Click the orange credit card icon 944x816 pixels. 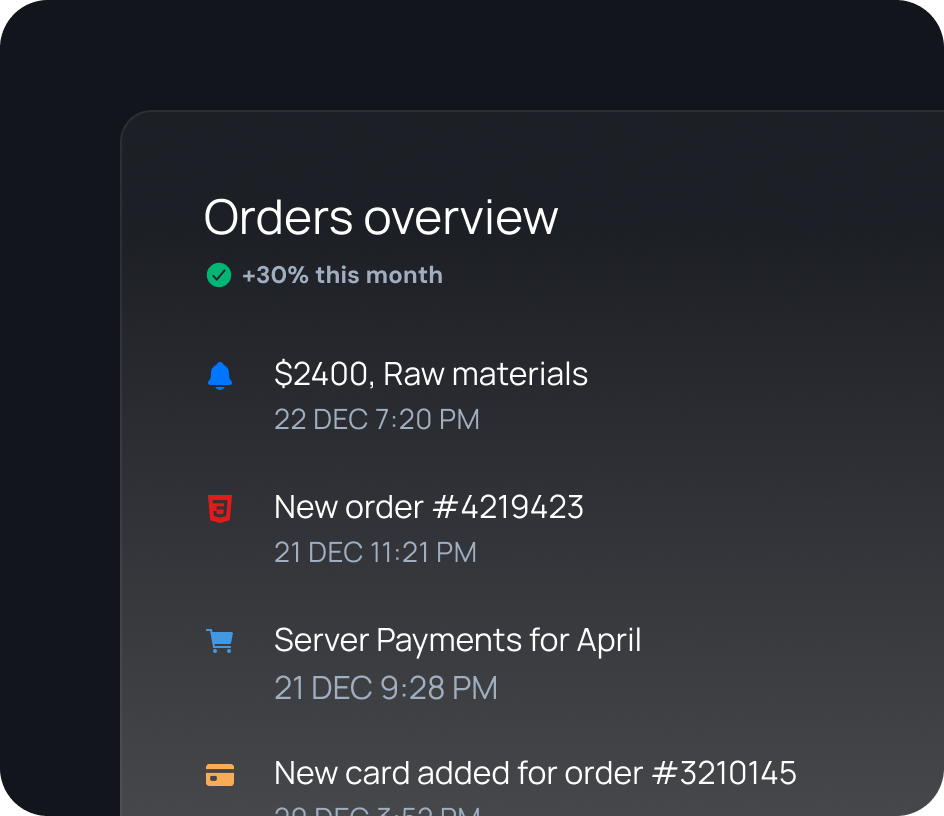pos(220,775)
